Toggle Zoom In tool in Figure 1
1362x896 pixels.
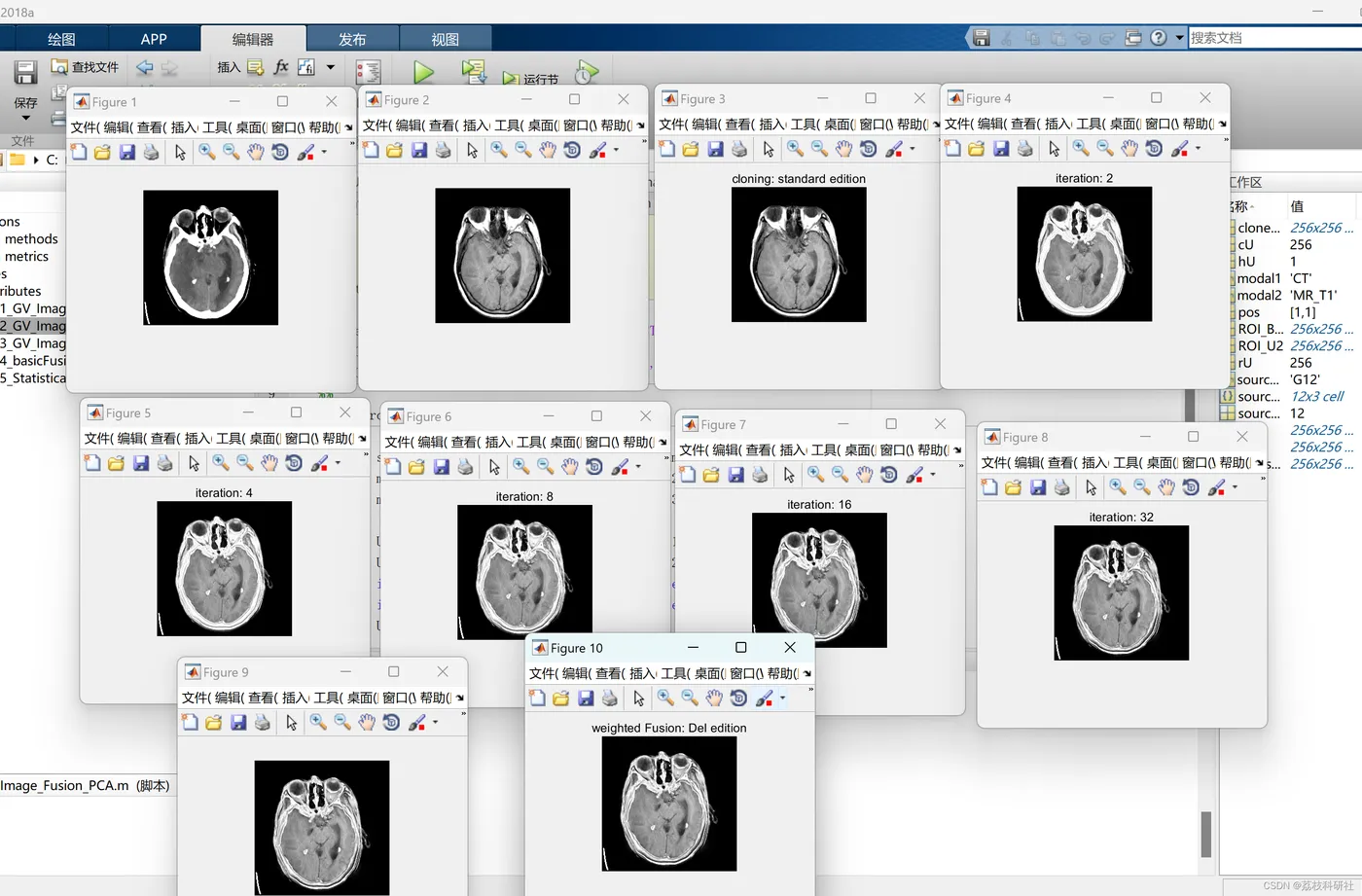click(x=207, y=152)
